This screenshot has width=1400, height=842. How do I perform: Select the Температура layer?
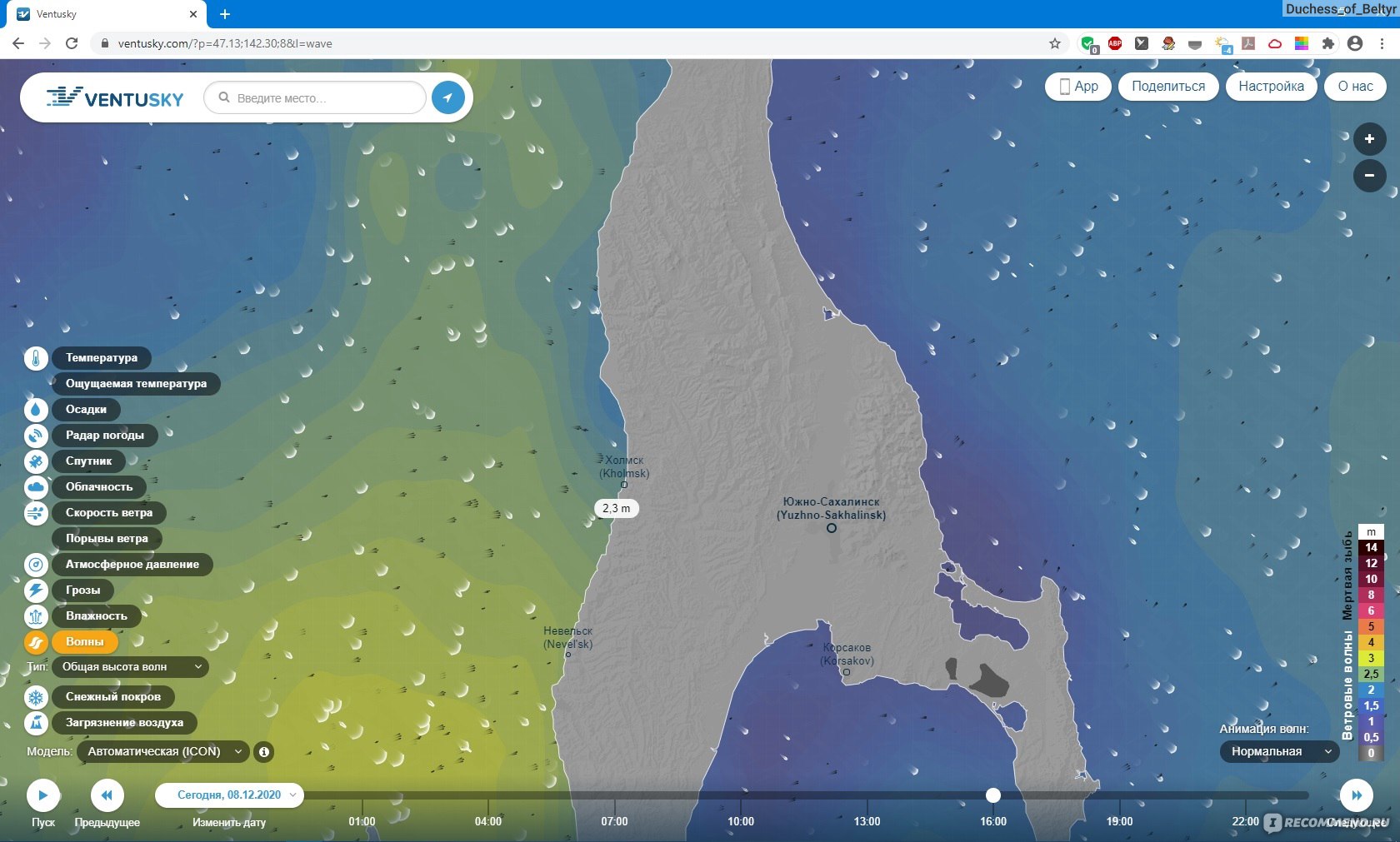point(102,358)
